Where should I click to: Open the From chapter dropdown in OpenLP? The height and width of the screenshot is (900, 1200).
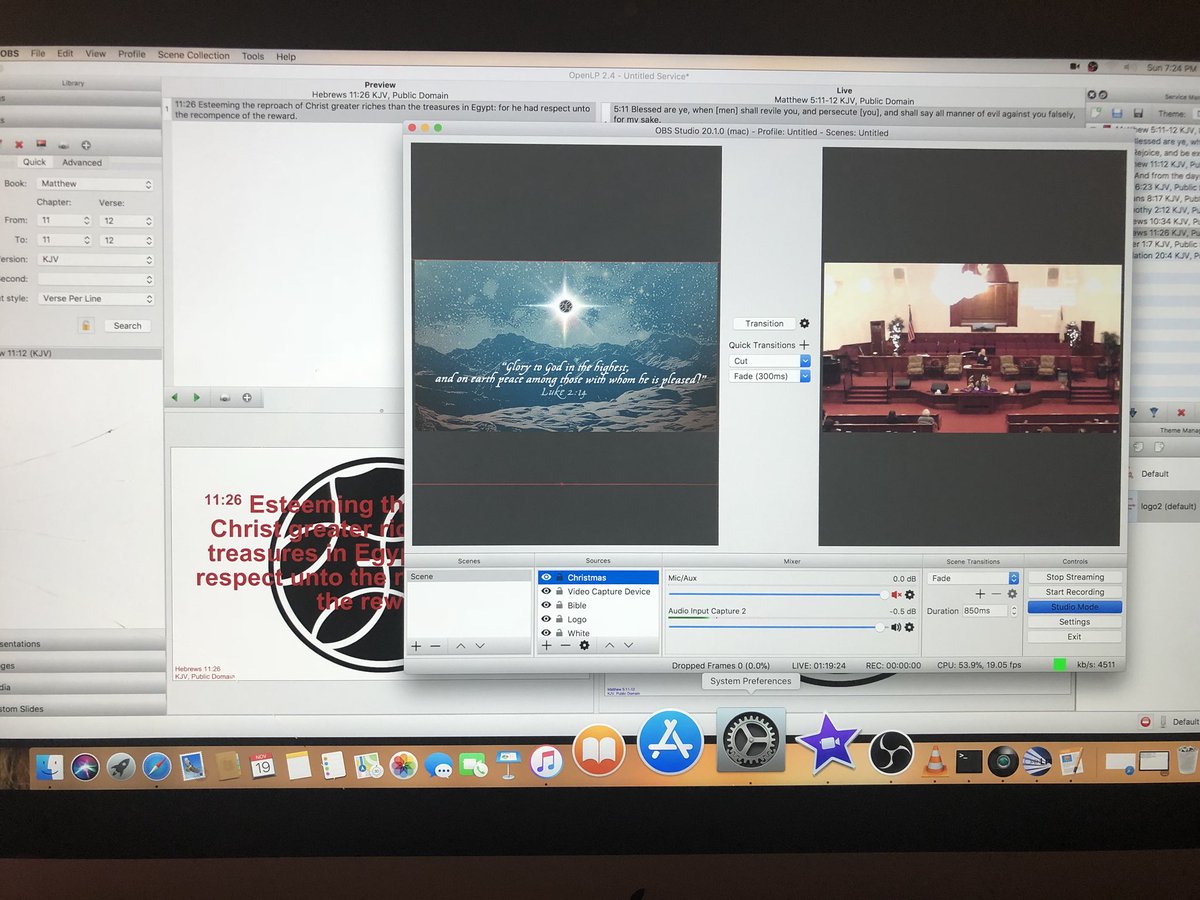click(65, 220)
